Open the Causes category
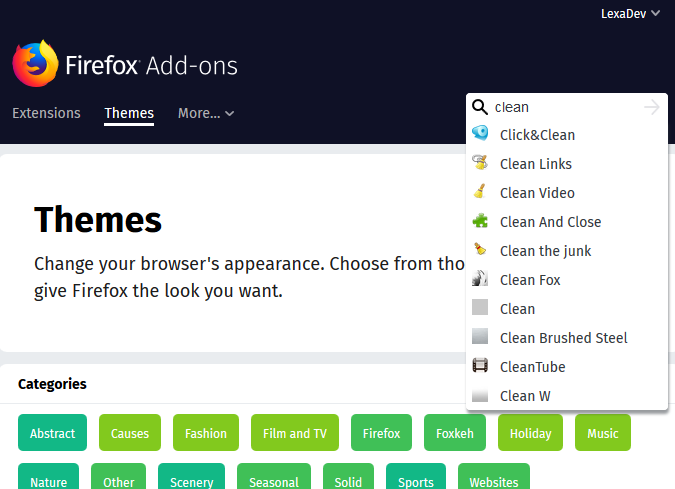675x489 pixels. (130, 433)
